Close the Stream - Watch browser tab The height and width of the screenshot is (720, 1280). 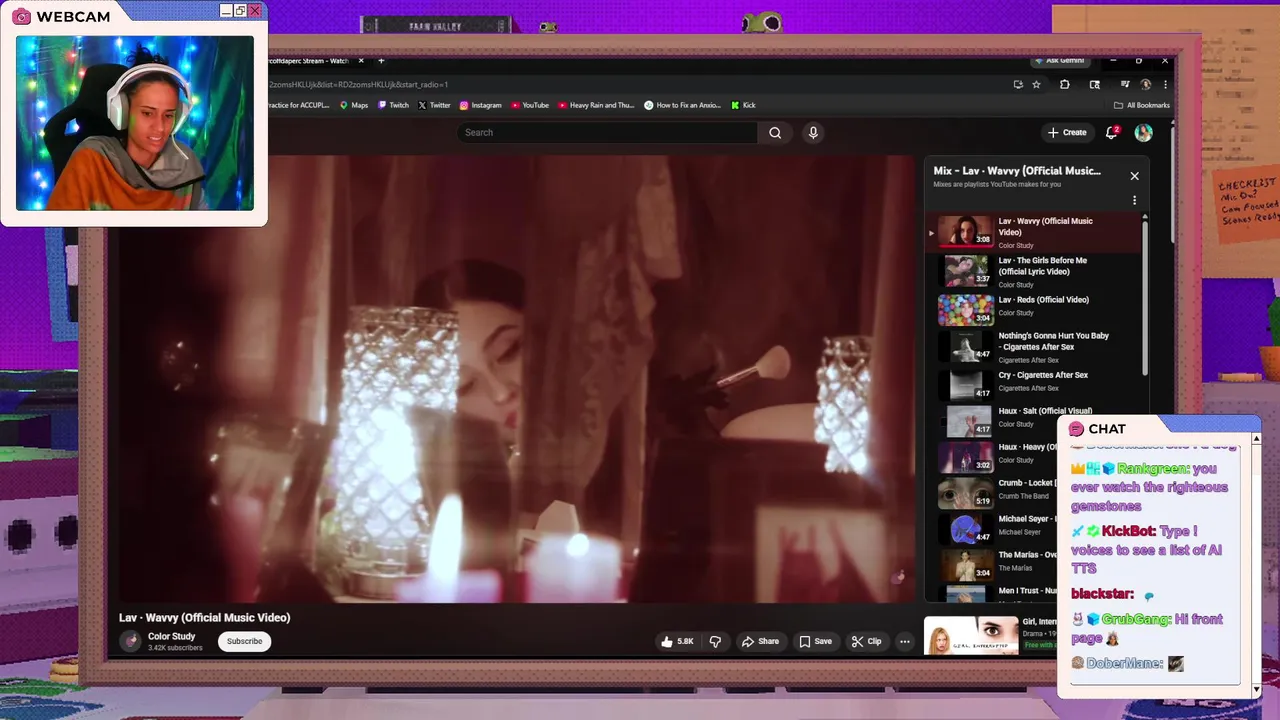(x=361, y=61)
